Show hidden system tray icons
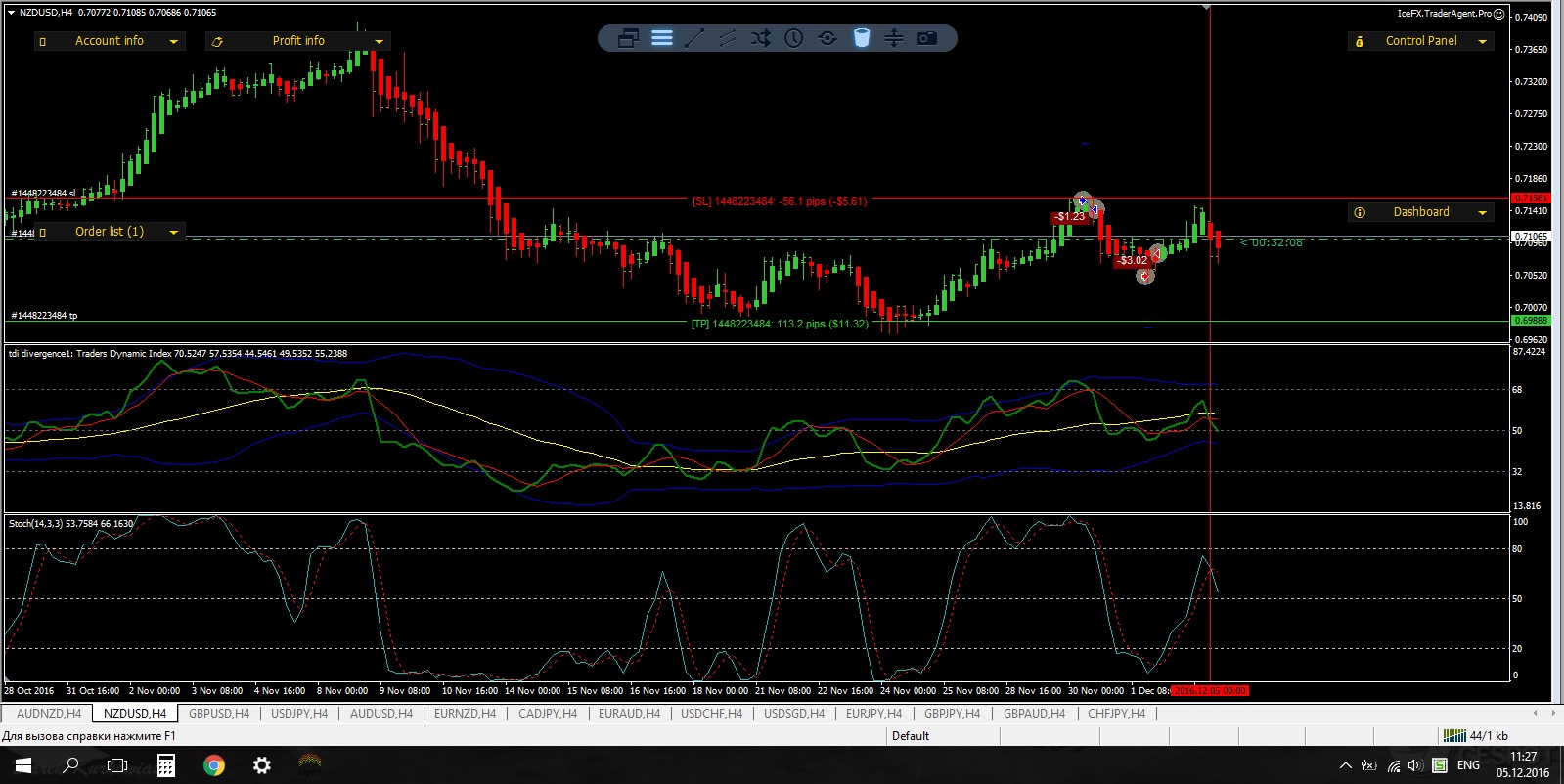This screenshot has height=784, width=1564. pos(1345,765)
